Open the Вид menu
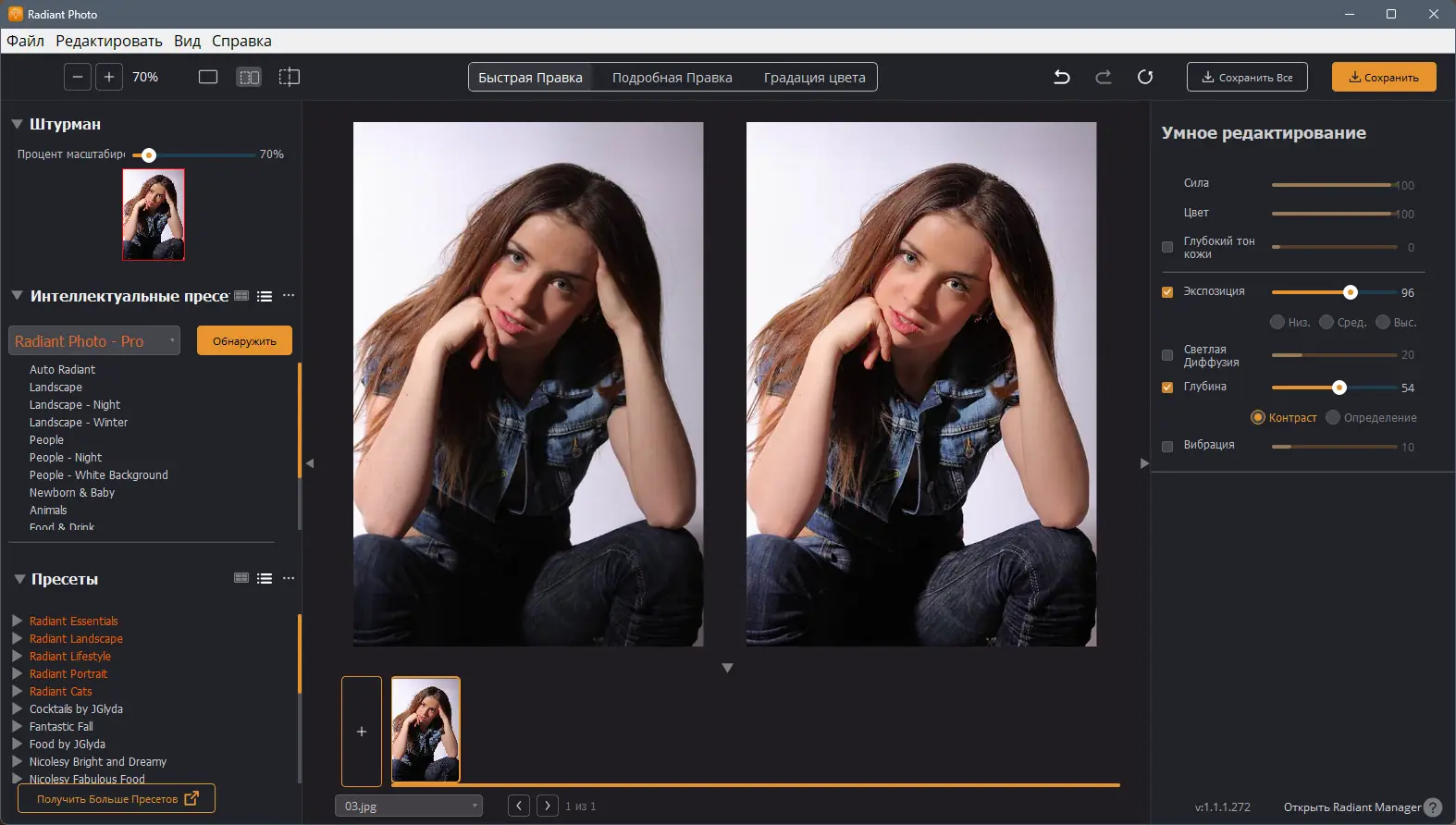Screen dimensions: 1456x825 tap(187, 41)
